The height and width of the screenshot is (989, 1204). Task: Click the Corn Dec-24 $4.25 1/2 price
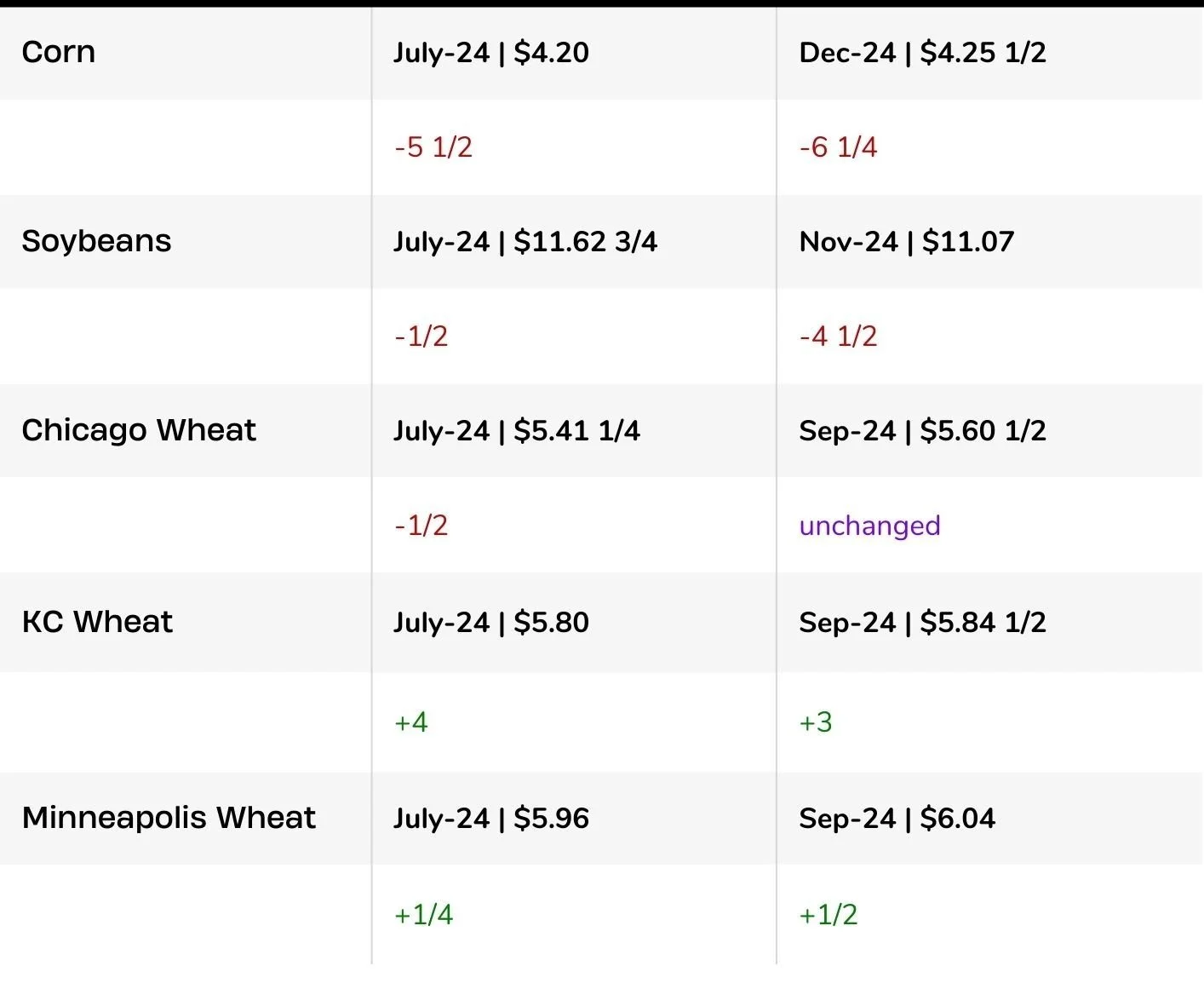pyautogui.click(x=922, y=53)
